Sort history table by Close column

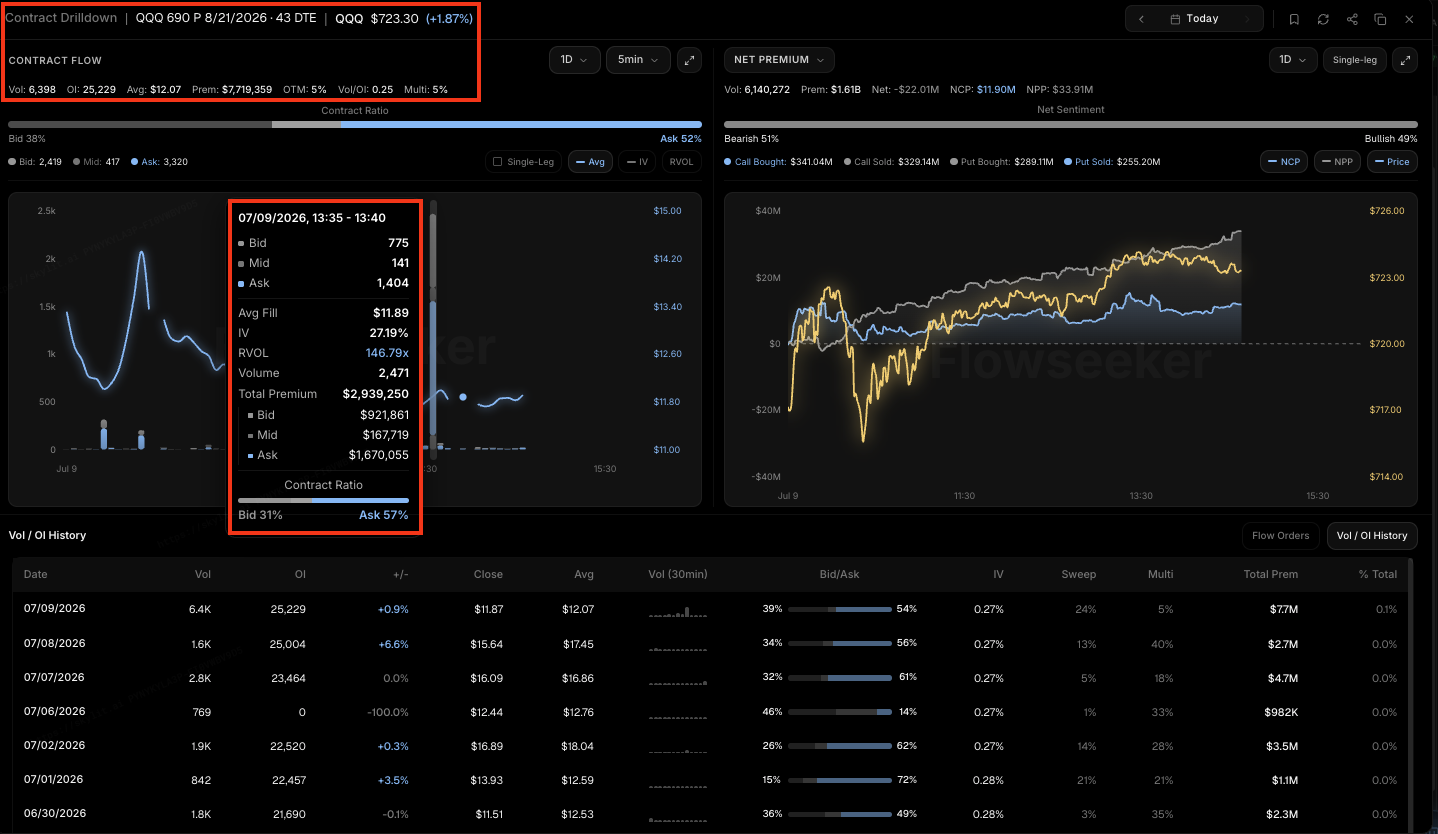coord(489,575)
